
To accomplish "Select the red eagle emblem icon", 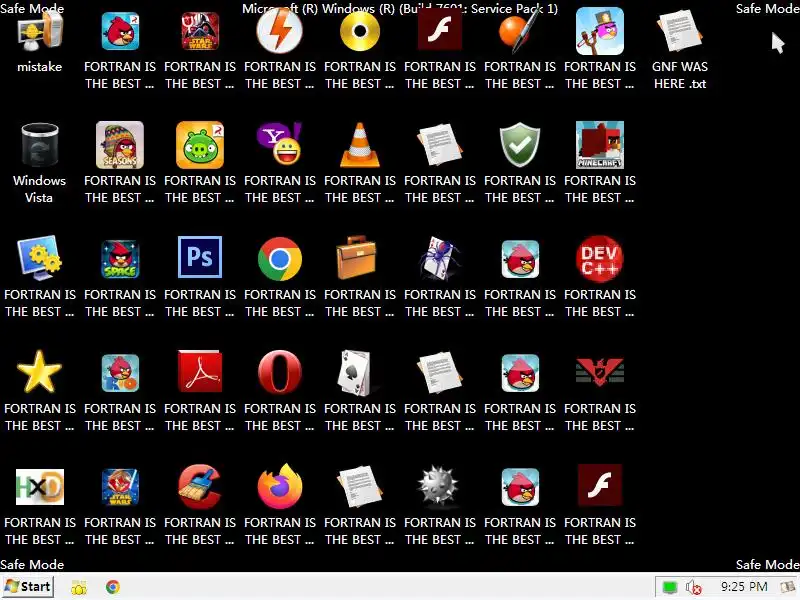I will (599, 371).
